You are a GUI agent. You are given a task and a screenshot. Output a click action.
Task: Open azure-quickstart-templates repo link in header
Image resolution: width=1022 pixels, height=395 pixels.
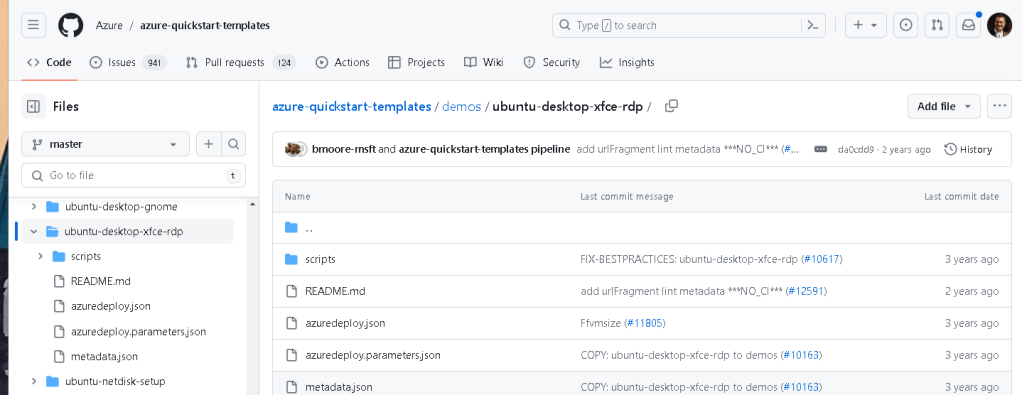205,25
